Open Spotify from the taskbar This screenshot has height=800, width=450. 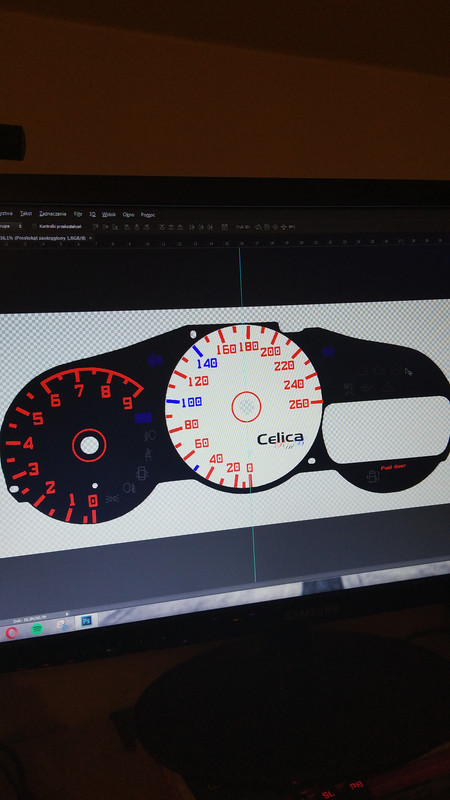click(x=37, y=629)
